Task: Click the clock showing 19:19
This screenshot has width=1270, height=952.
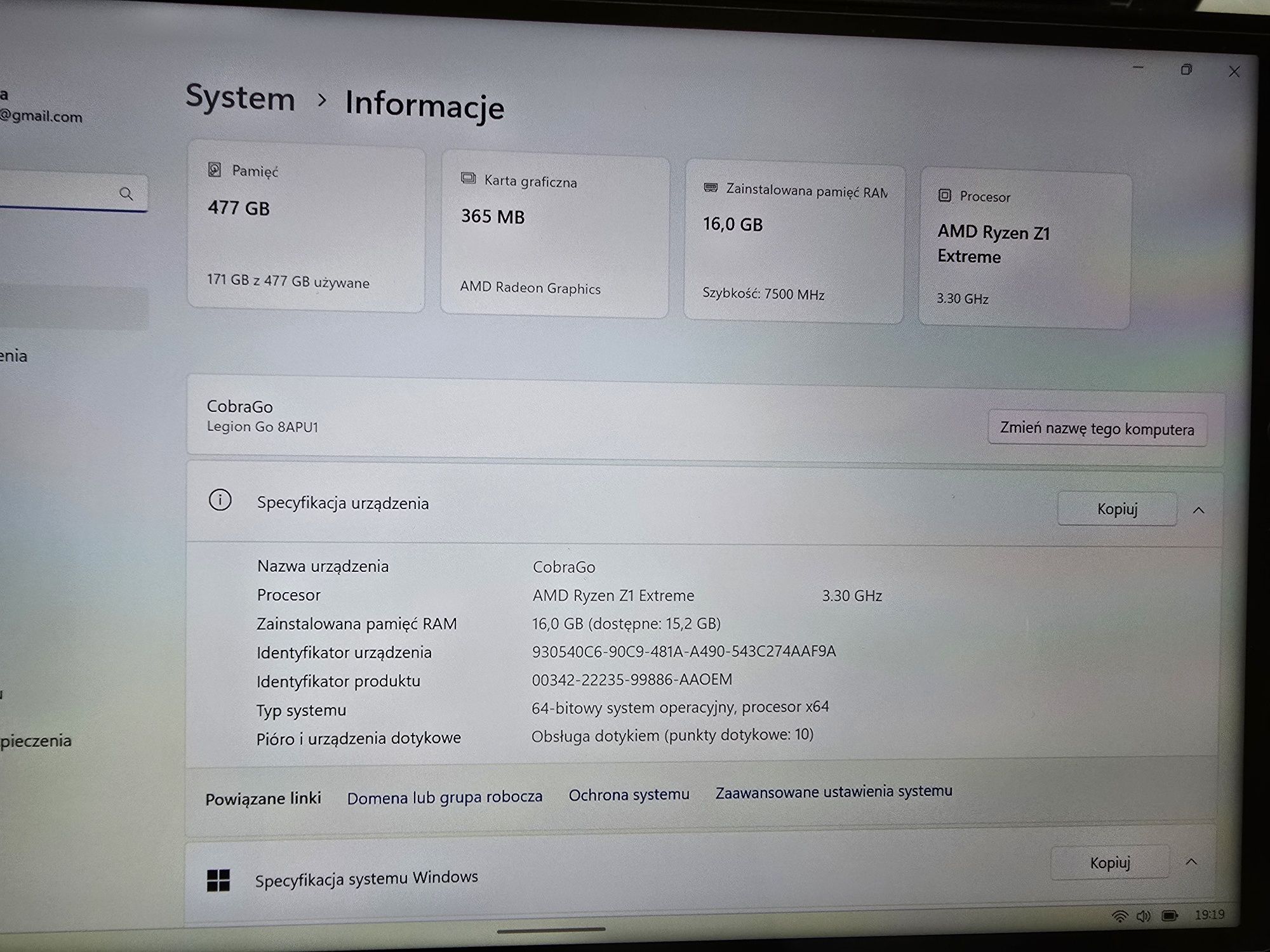Action: [x=1209, y=915]
